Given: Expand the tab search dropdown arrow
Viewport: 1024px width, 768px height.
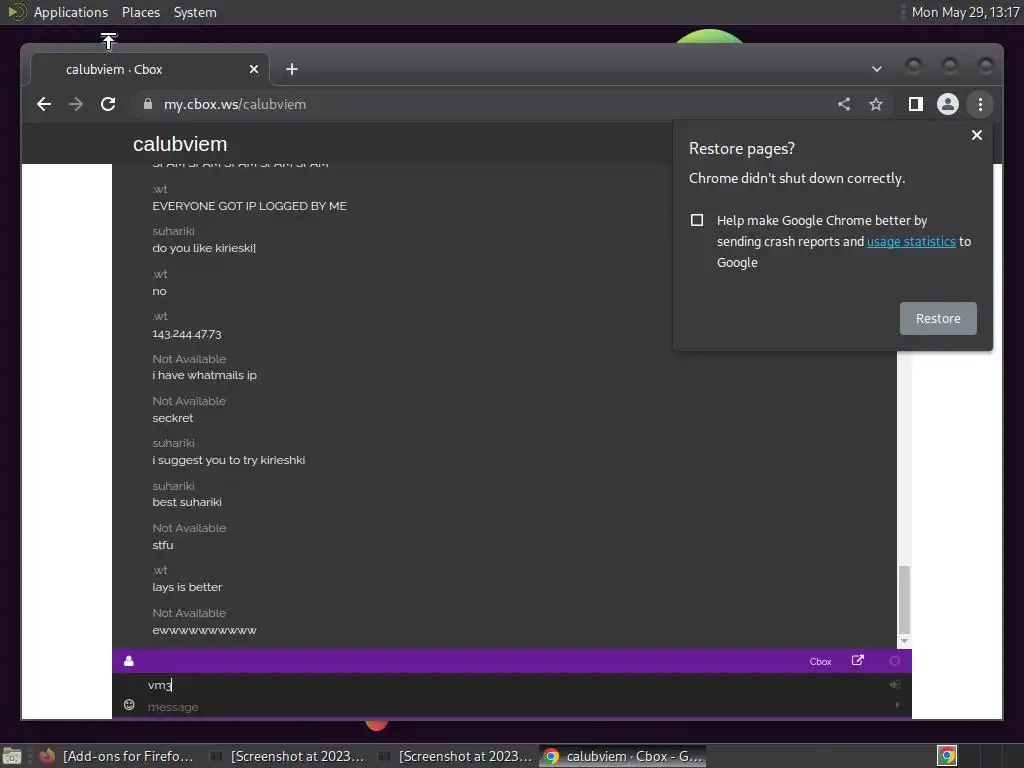Looking at the screenshot, I should (x=876, y=69).
